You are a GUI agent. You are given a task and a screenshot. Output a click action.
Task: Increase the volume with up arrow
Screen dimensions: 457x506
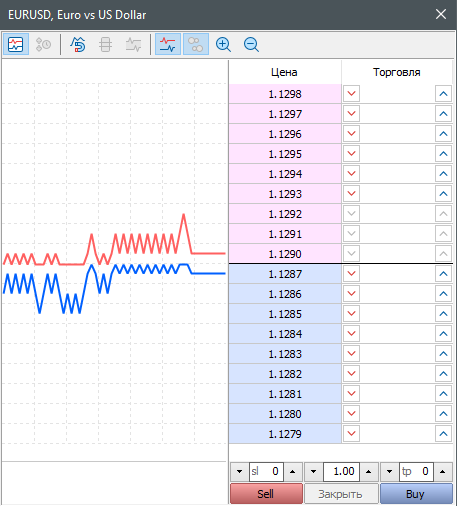coord(369,471)
